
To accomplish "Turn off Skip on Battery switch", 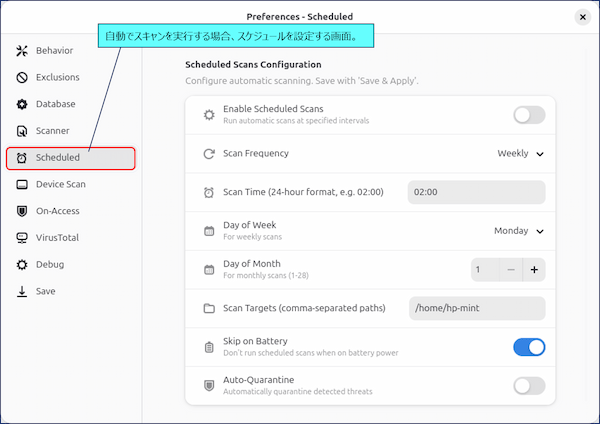I will tap(529, 347).
